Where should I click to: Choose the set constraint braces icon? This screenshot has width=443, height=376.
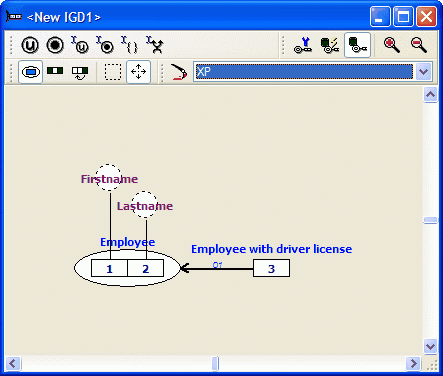[130, 45]
